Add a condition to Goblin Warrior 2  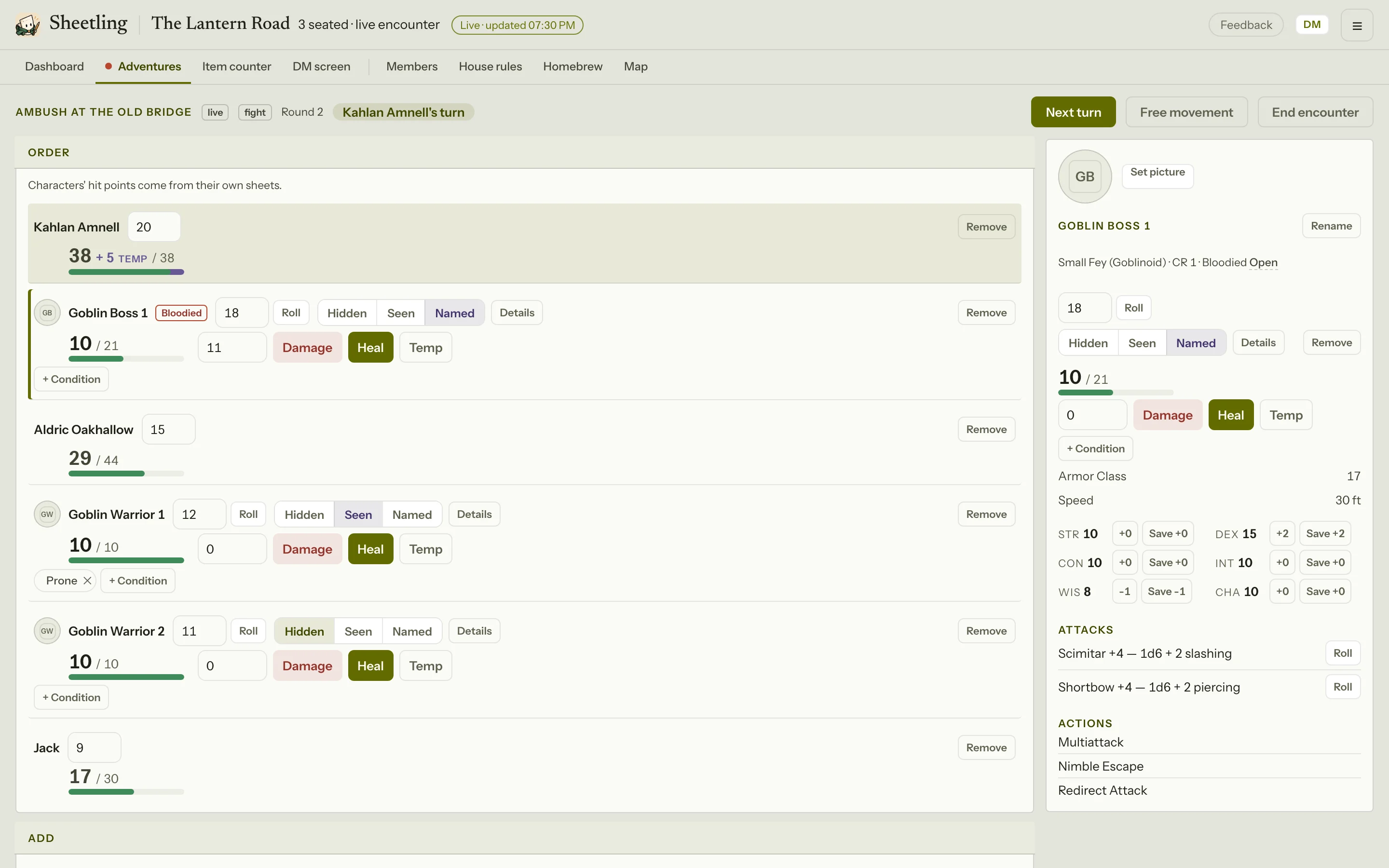(x=71, y=697)
